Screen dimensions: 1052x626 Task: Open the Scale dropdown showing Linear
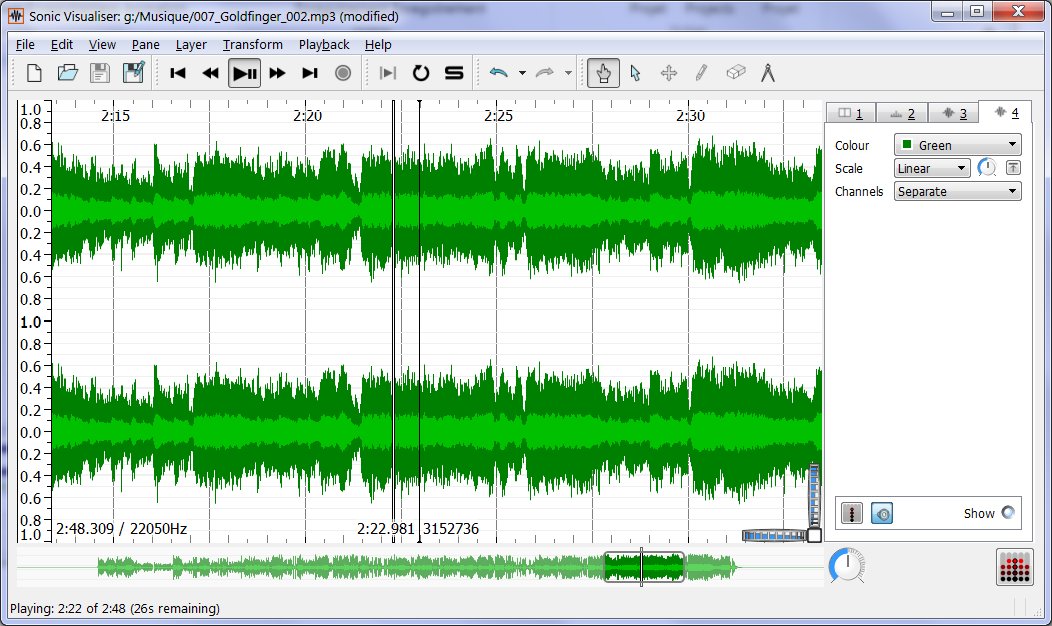tap(932, 168)
